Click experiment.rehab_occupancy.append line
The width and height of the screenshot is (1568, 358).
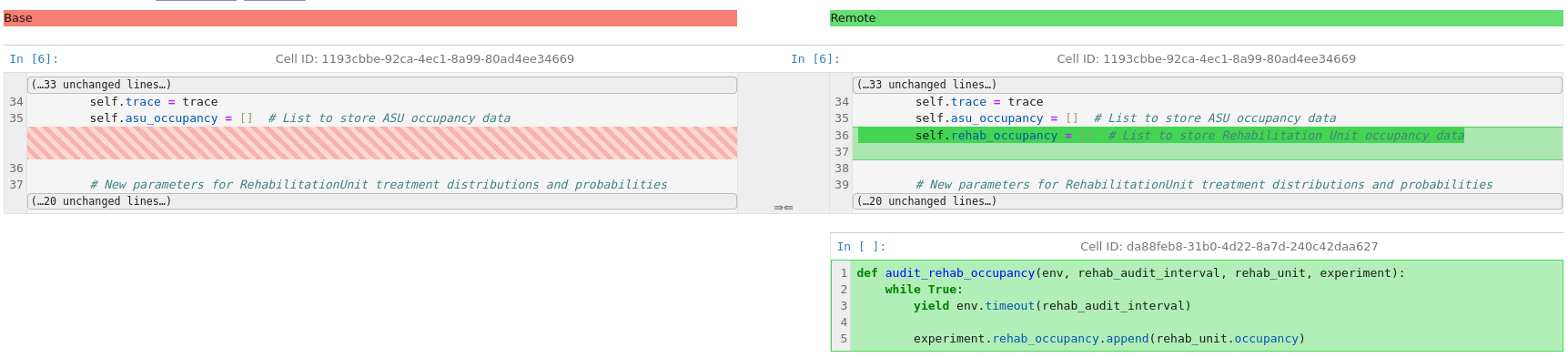(1109, 339)
